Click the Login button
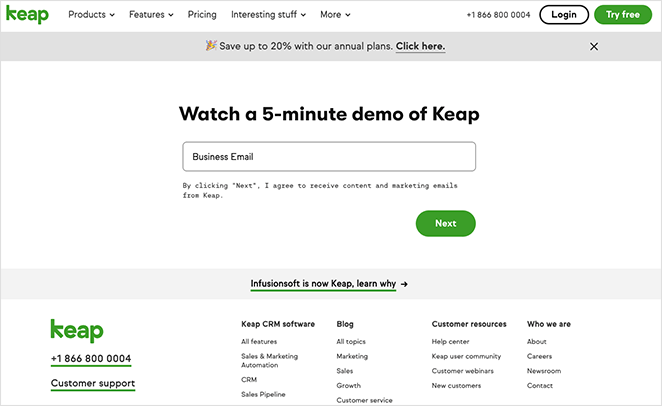662x406 pixels. 564,15
